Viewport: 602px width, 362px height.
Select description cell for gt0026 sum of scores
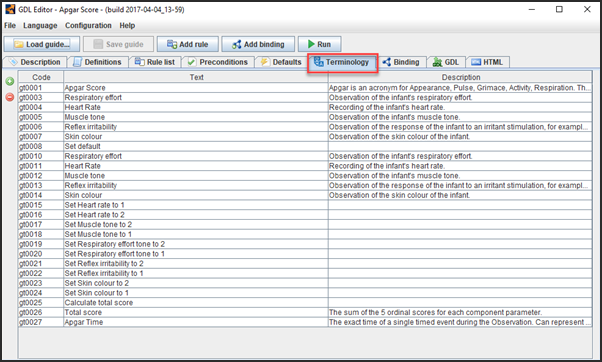pos(460,312)
